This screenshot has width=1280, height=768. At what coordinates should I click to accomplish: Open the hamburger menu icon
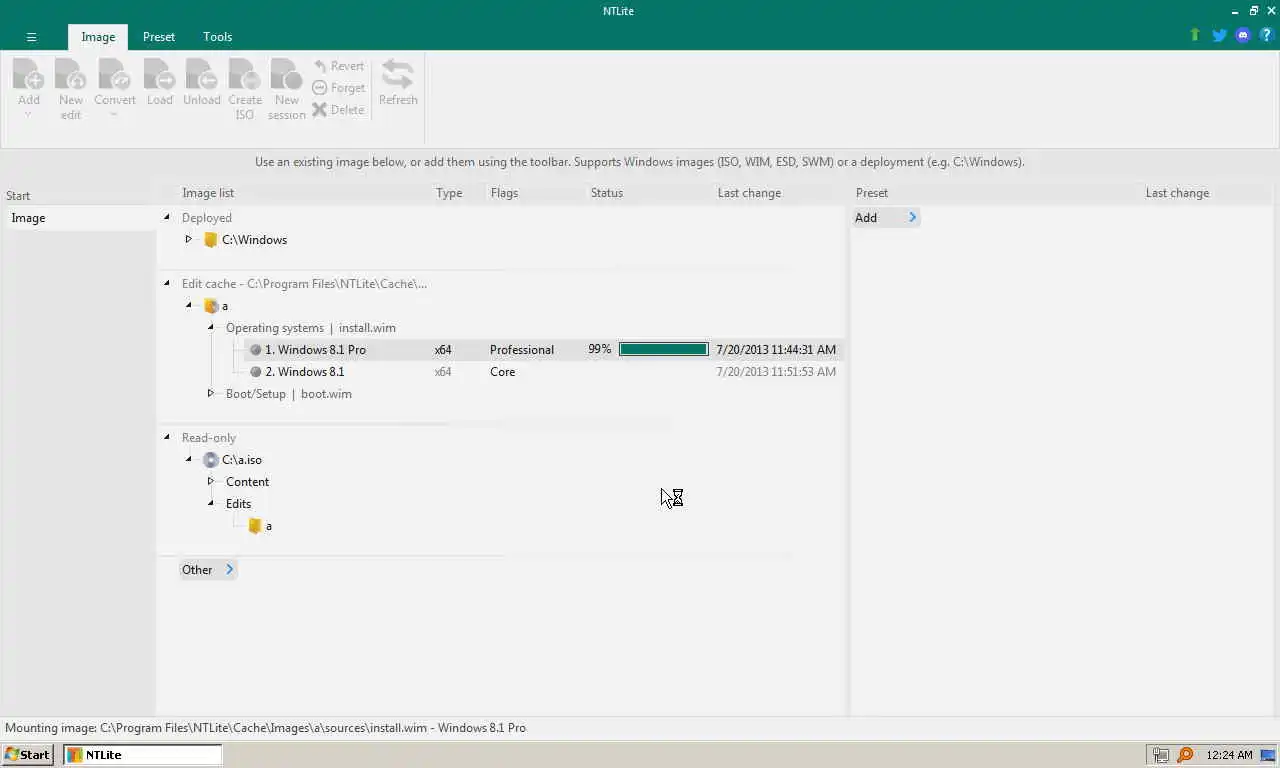(x=31, y=37)
